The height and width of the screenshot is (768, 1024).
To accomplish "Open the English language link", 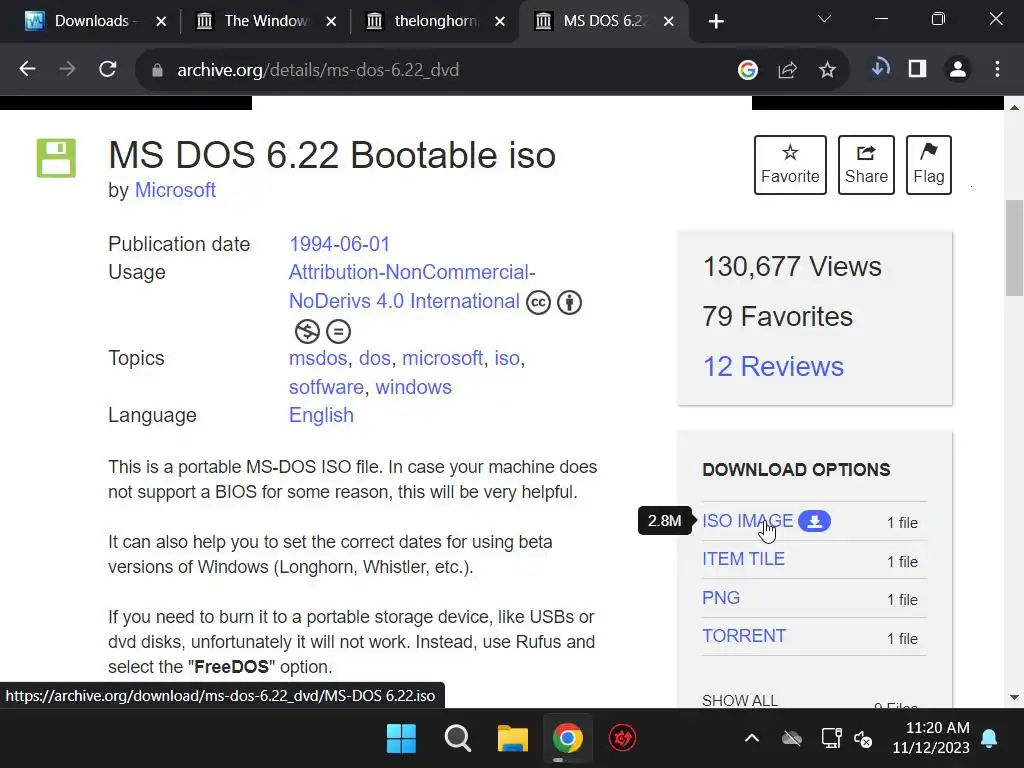I will 321,415.
